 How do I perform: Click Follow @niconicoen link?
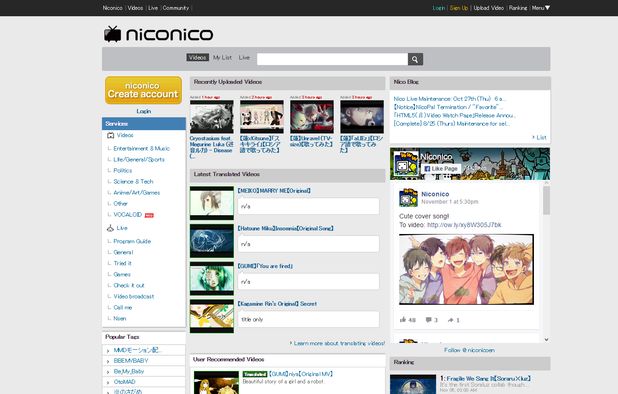click(469, 350)
